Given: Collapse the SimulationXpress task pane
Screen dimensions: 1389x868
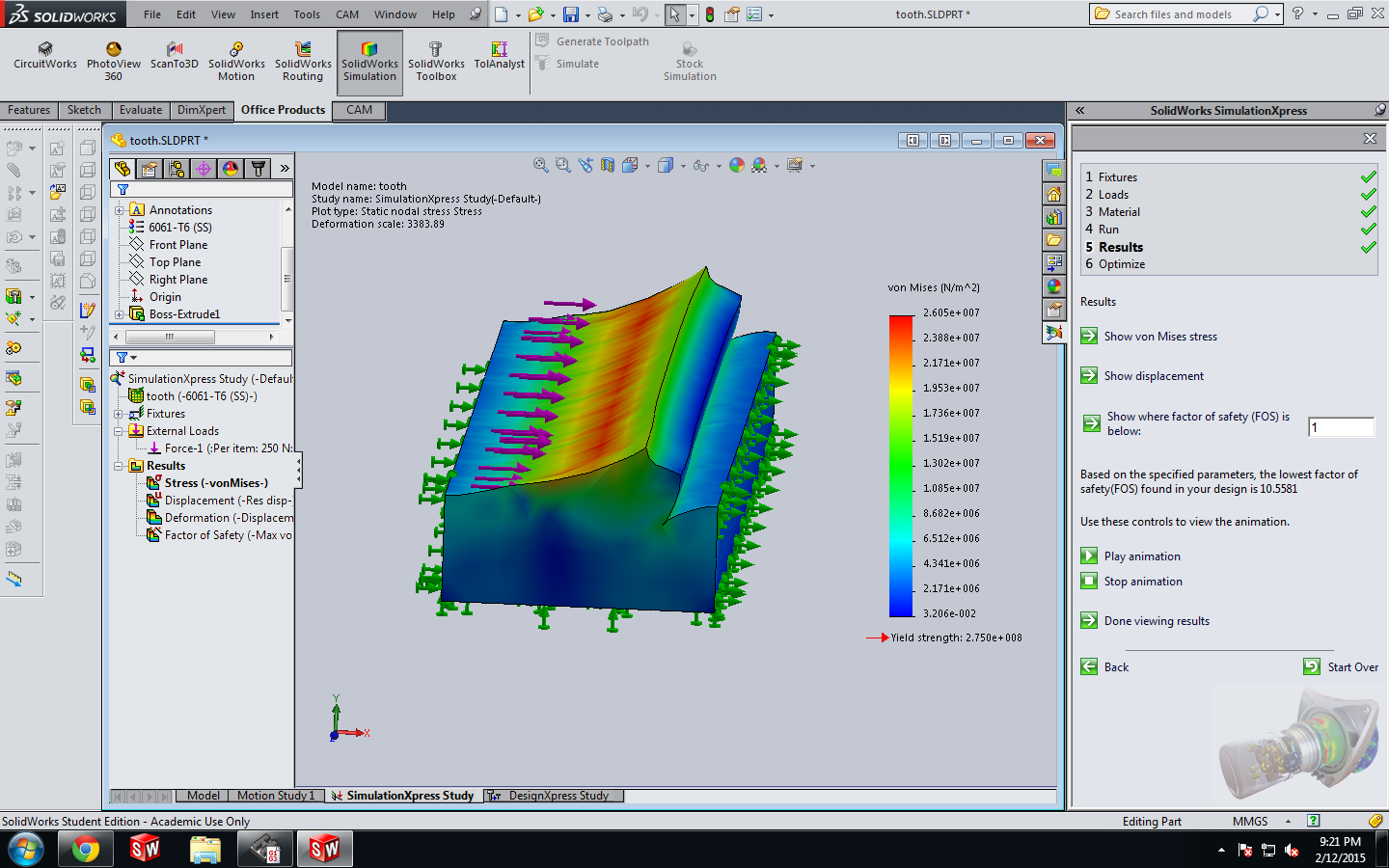Looking at the screenshot, I should (x=1080, y=111).
